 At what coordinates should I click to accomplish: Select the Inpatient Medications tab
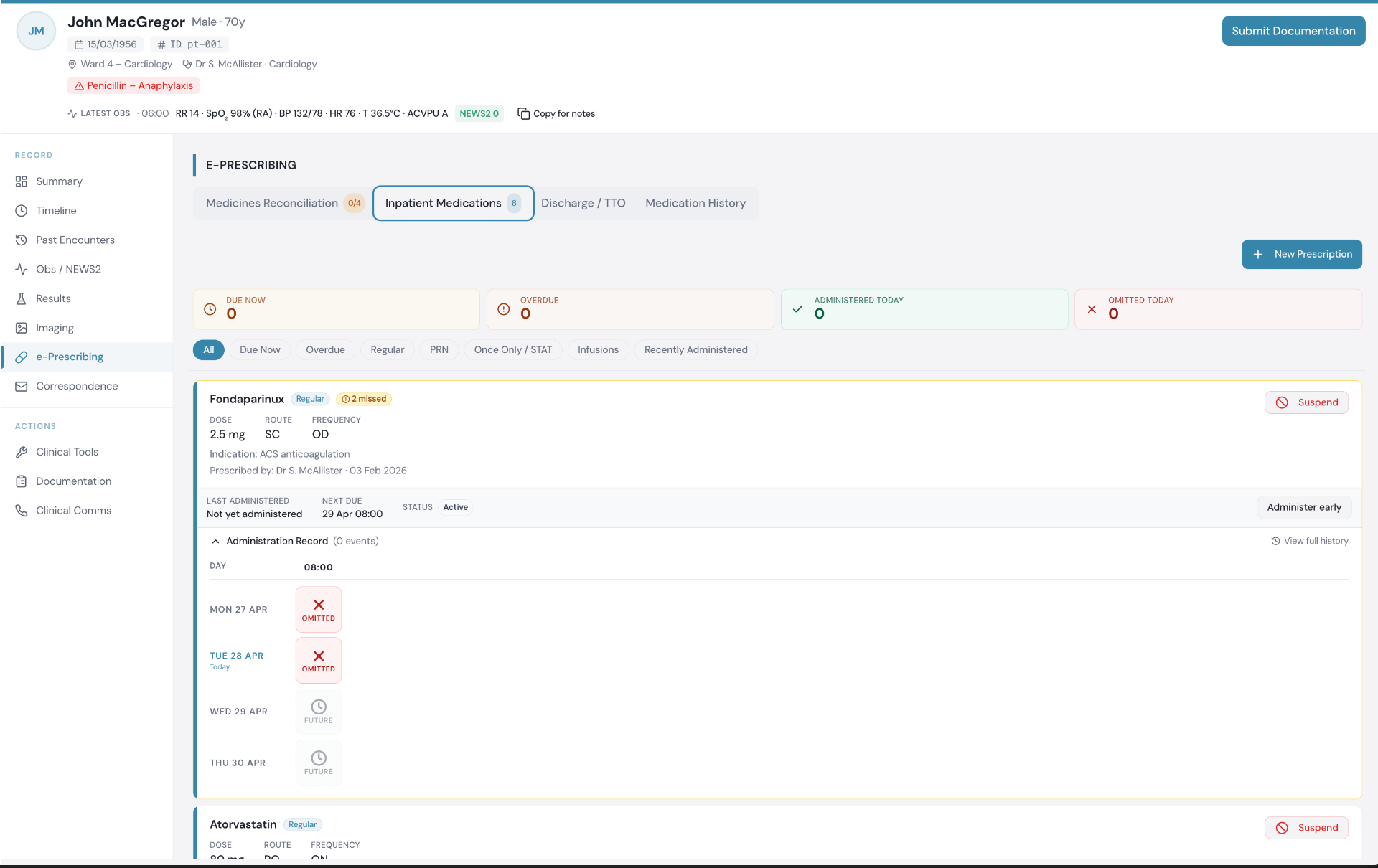click(x=453, y=203)
